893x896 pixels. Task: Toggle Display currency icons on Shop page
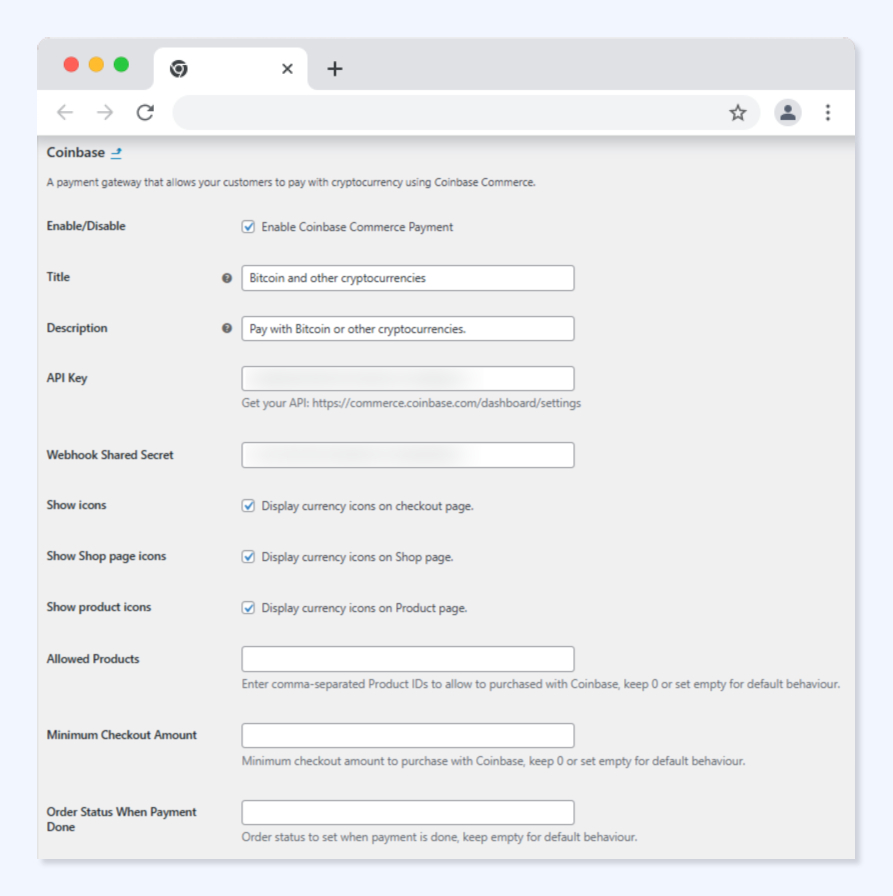click(x=249, y=557)
